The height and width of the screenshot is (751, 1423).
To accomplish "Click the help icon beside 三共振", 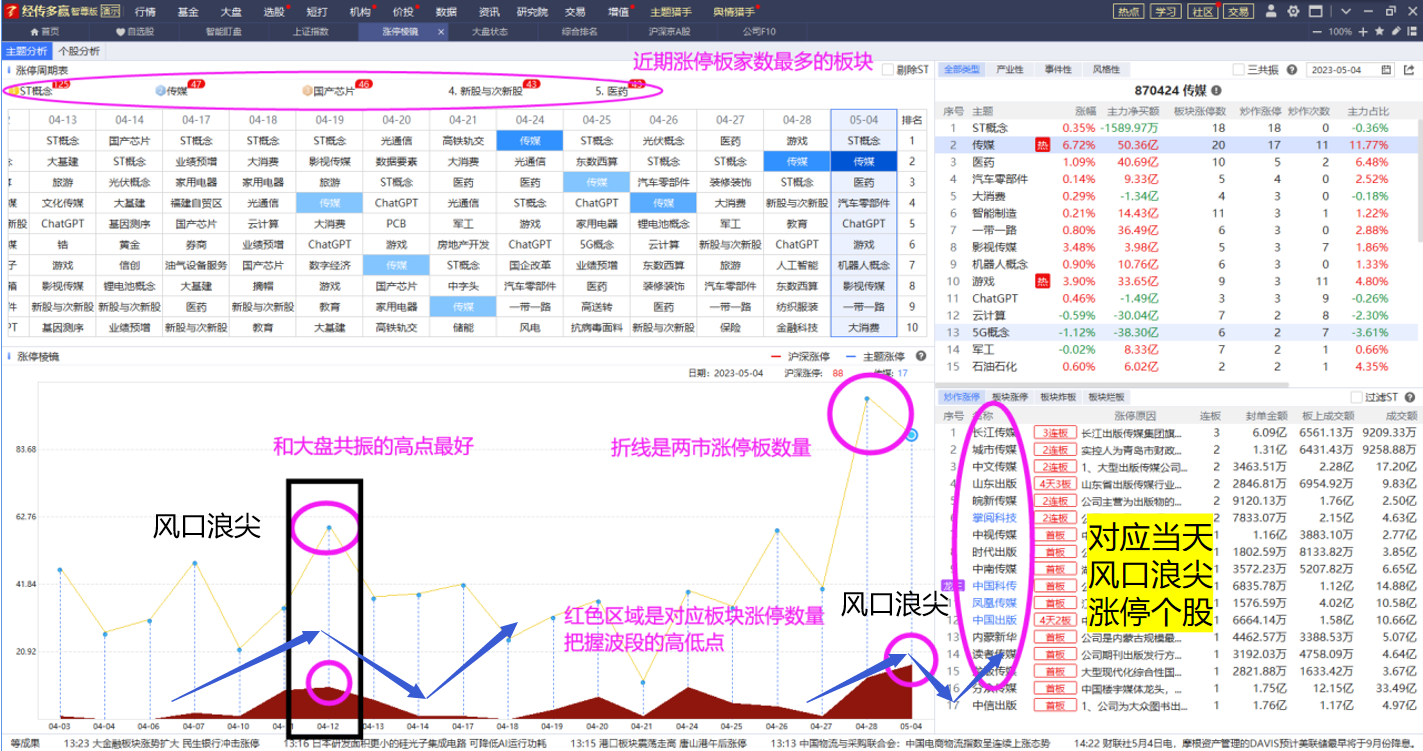I will click(1292, 70).
